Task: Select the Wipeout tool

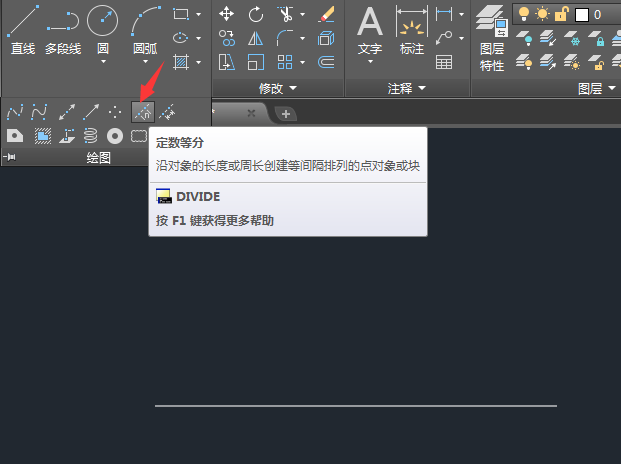Action: (42, 136)
